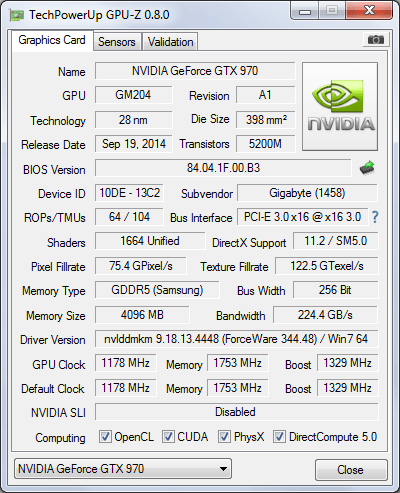Image resolution: width=400 pixels, height=493 pixels.
Task: Toggle the PhysX checkbox
Action: click(x=224, y=436)
